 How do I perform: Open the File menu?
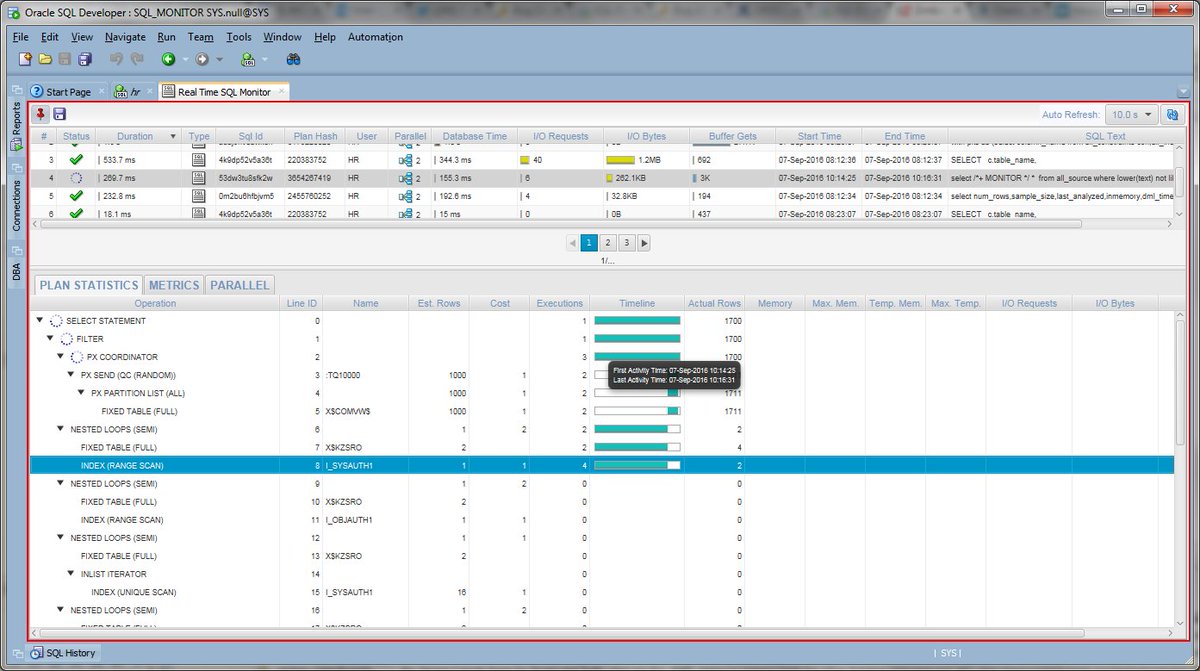(20, 37)
